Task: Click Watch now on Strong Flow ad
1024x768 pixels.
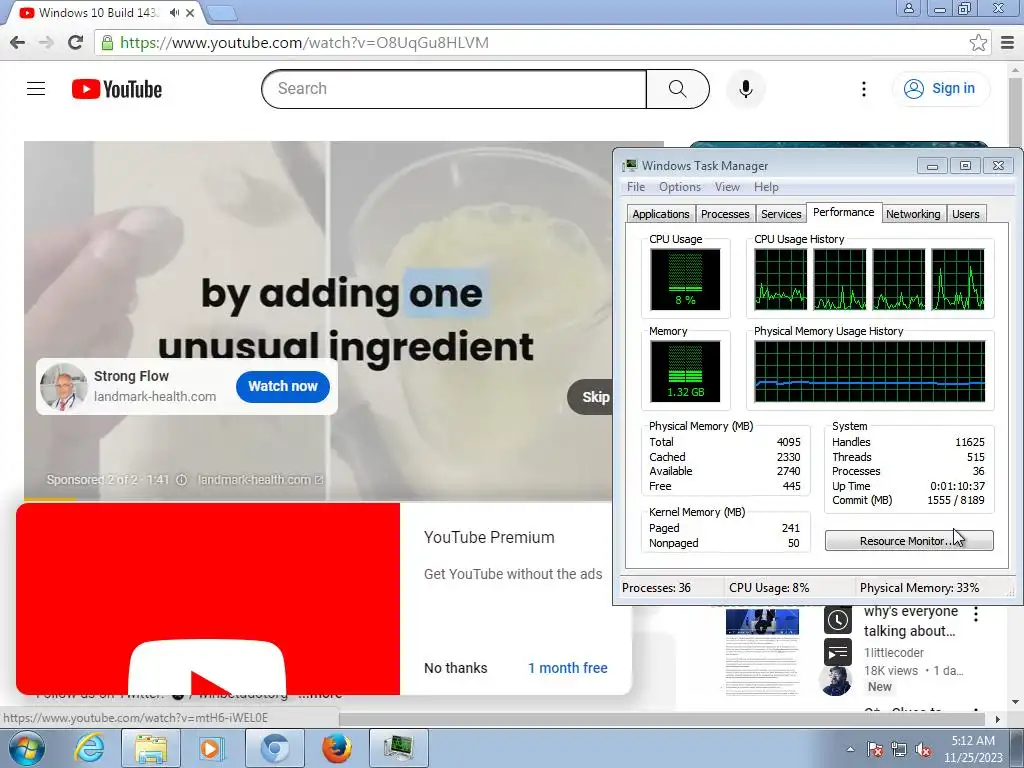Action: [283, 386]
